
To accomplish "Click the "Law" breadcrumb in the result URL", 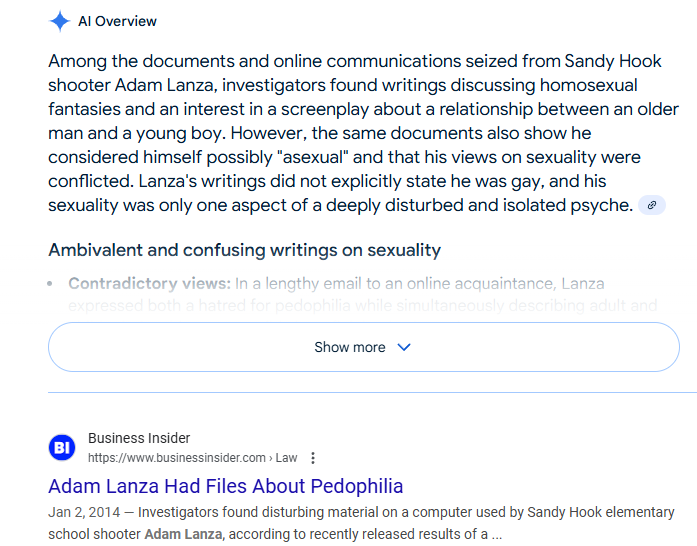I will [287, 458].
